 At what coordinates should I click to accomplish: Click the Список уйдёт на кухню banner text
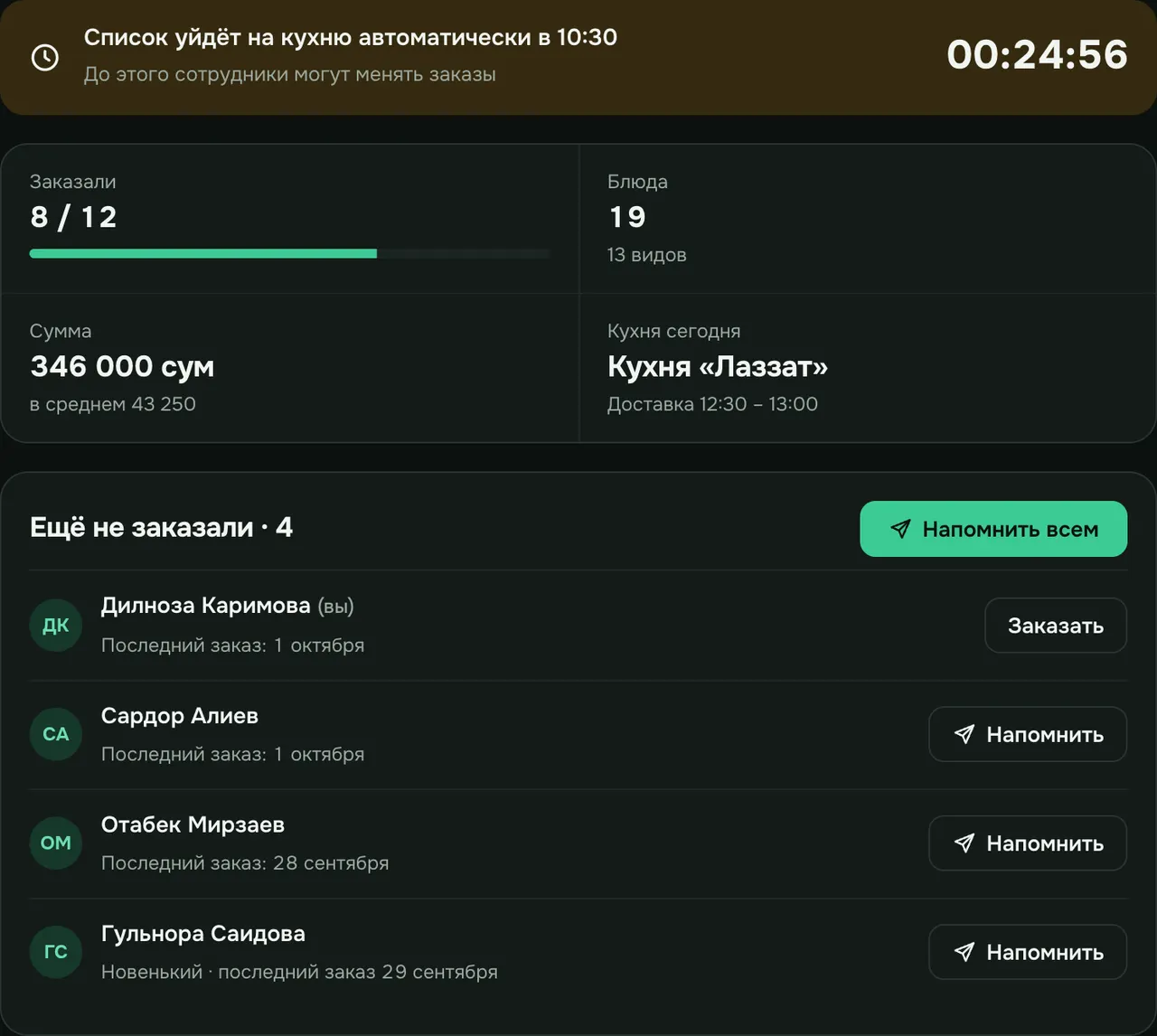350,37
